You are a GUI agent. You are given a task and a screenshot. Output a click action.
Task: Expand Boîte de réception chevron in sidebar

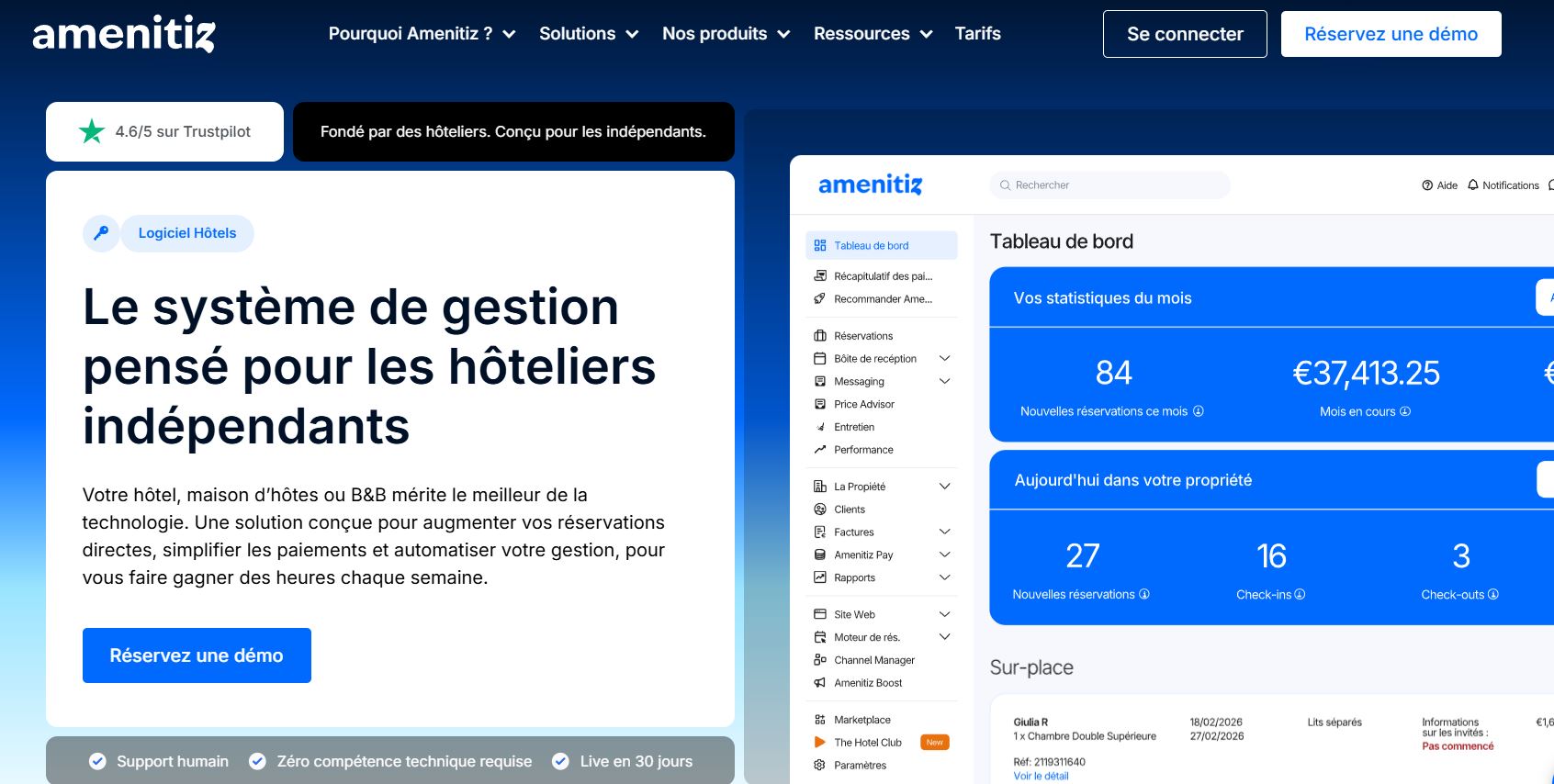(x=944, y=358)
